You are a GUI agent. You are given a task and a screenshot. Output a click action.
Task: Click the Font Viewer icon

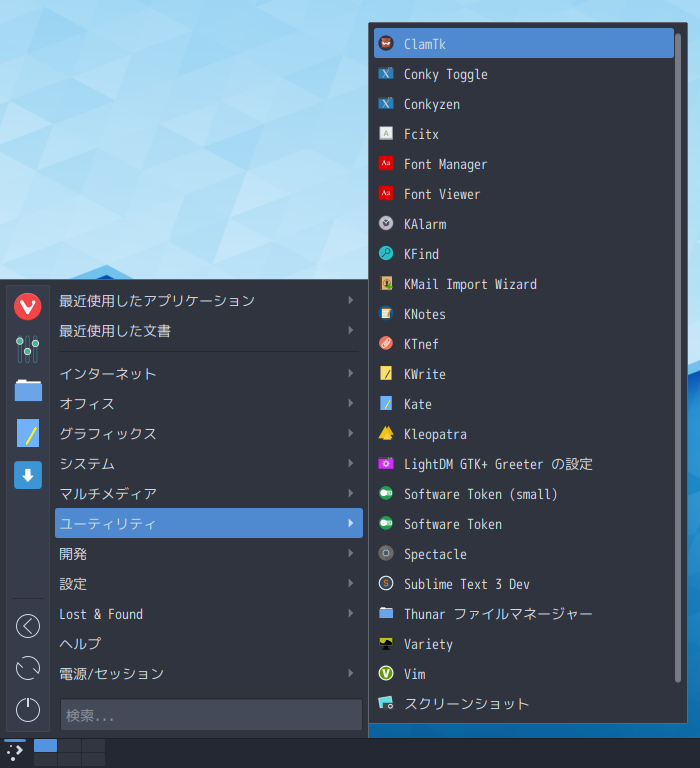386,193
